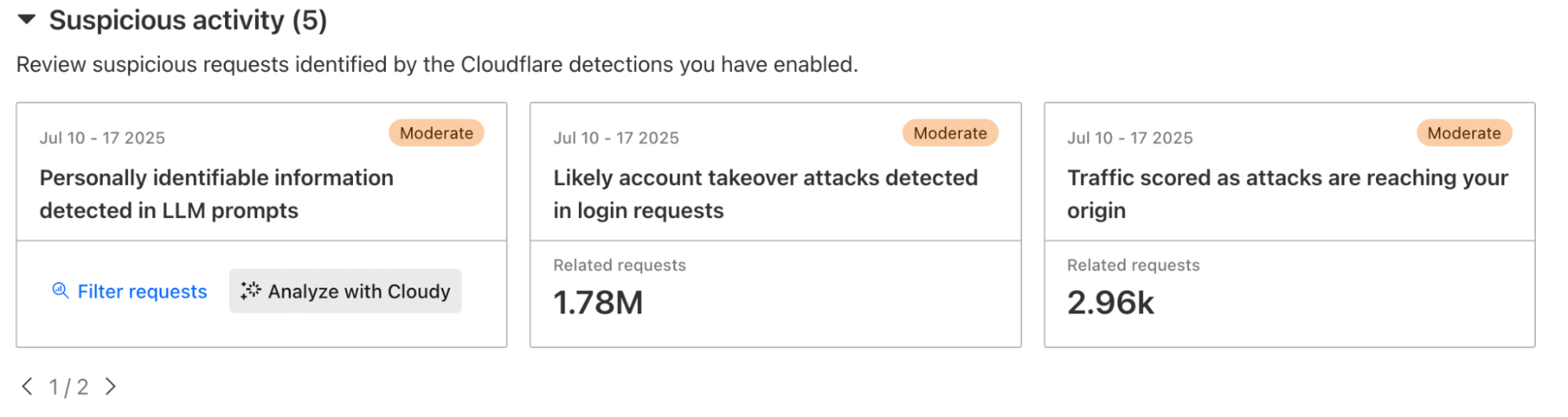1568x417 pixels.
Task: Click the Review suspicious requests description text
Action: click(437, 64)
